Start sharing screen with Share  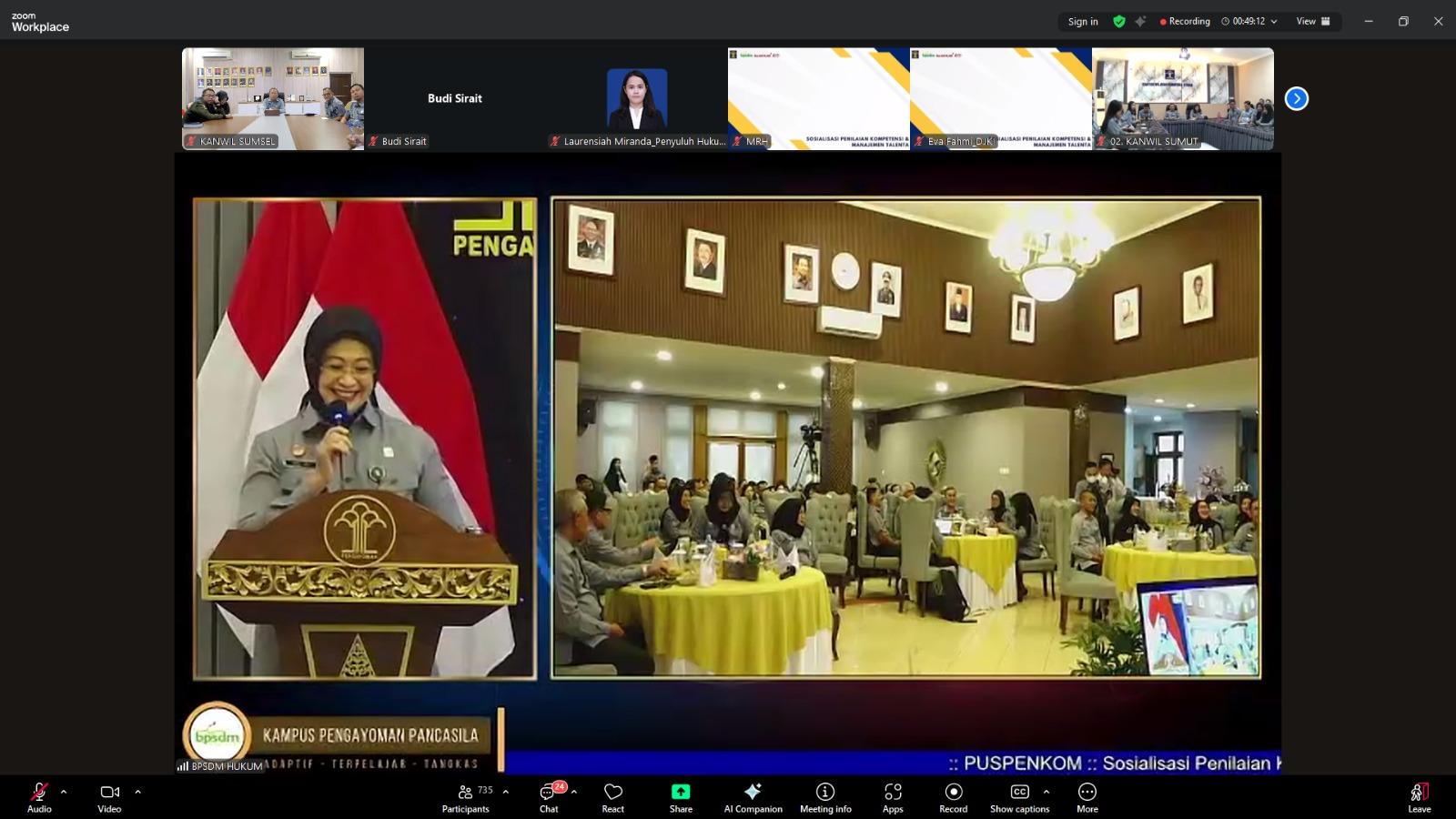(681, 797)
